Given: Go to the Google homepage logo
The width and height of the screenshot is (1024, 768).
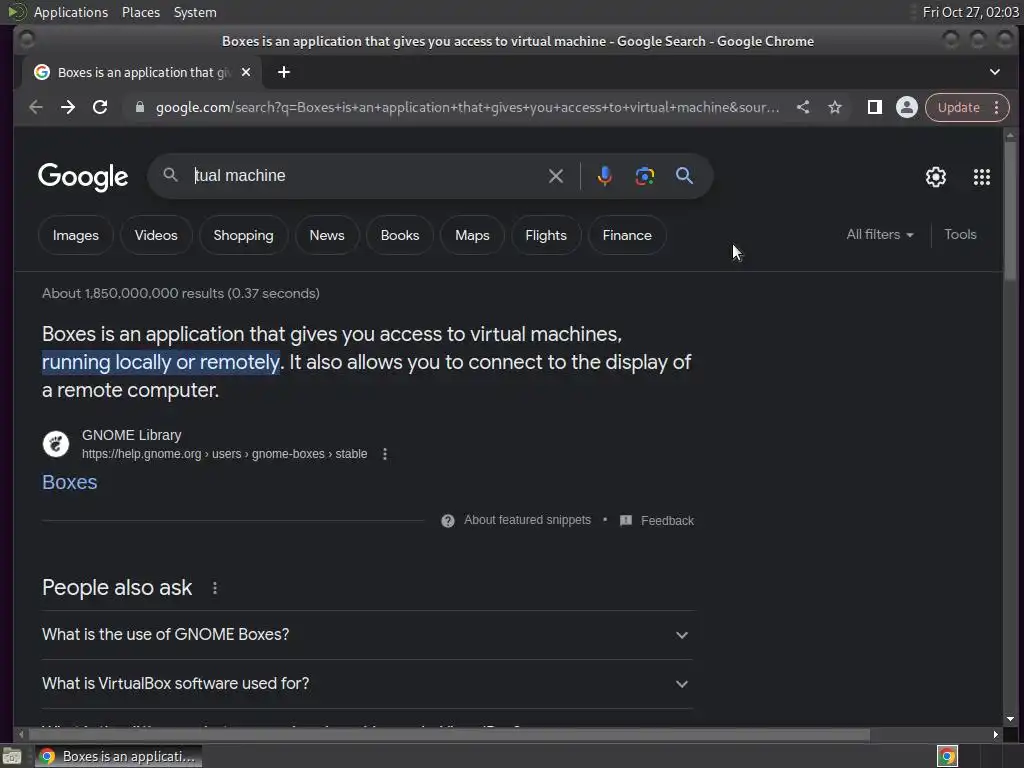Looking at the screenshot, I should tap(83, 176).
